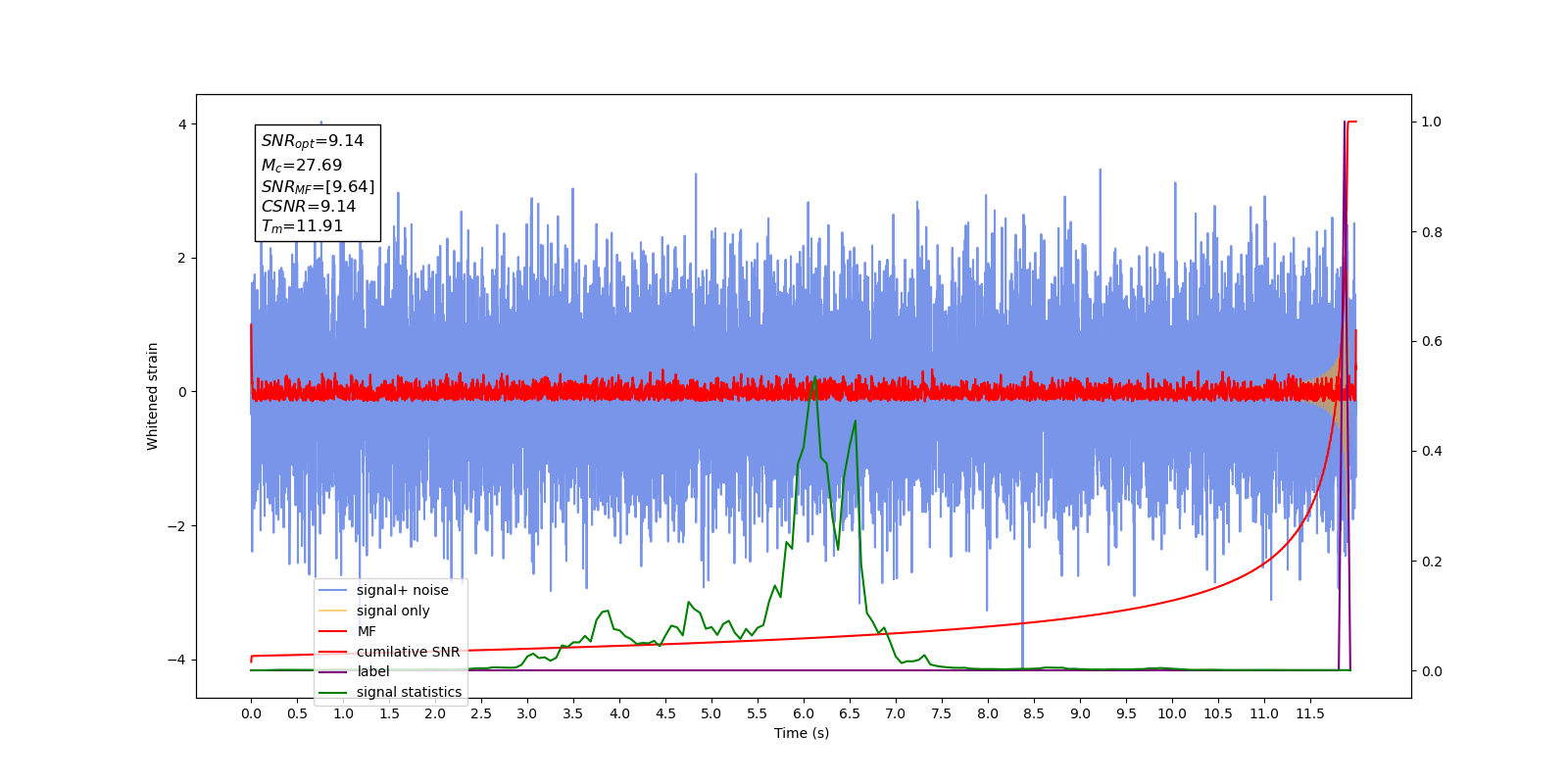Image resolution: width=1568 pixels, height=784 pixels.
Task: Click the Mc=27.69 annotation text
Action: point(302,166)
